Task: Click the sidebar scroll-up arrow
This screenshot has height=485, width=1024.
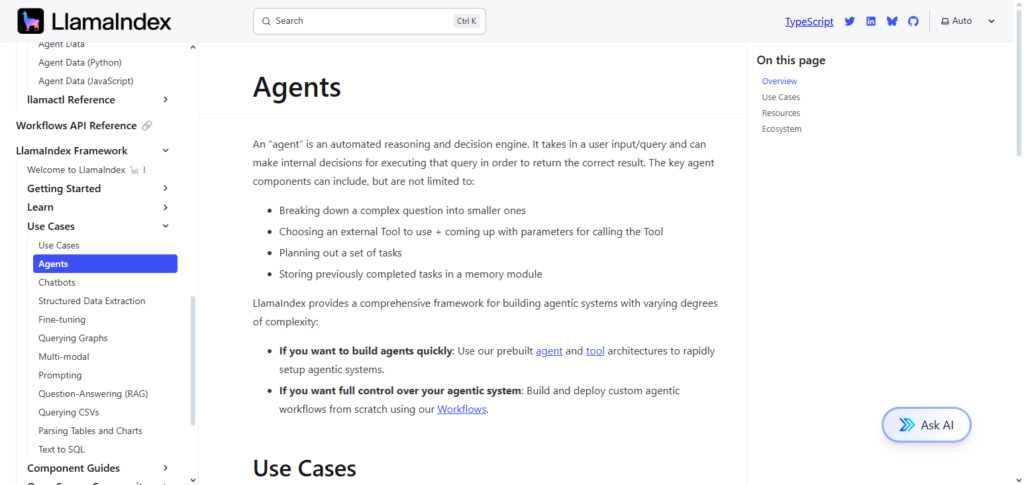Action: pyautogui.click(x=193, y=47)
